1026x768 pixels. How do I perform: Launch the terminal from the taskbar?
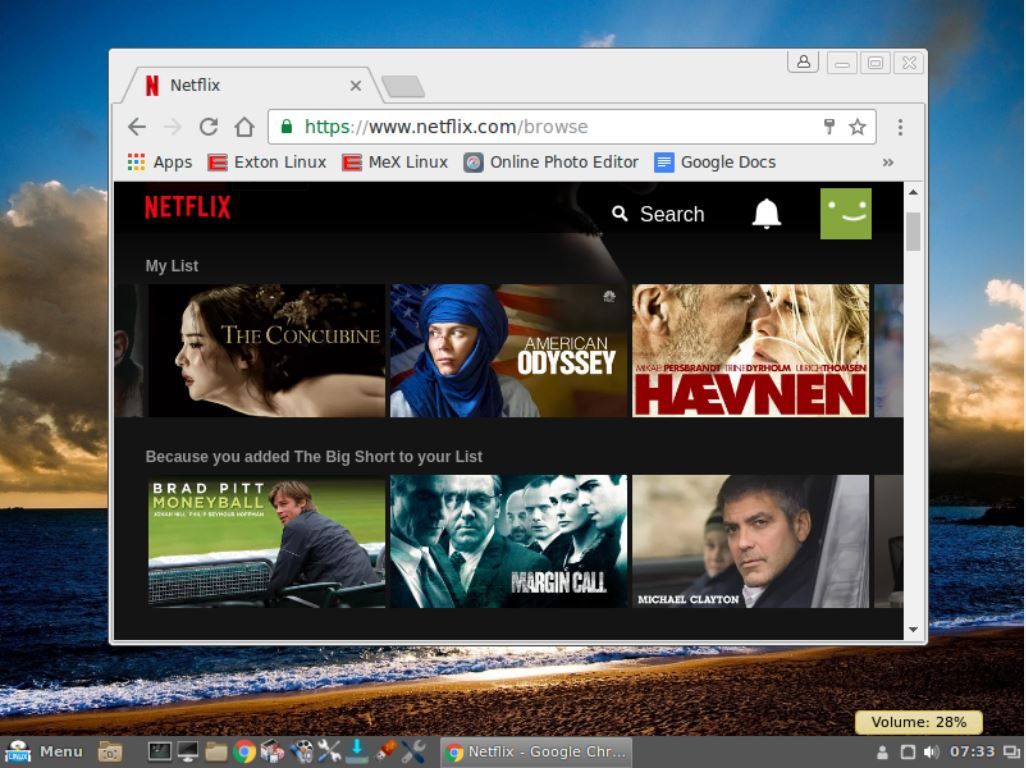[x=159, y=752]
